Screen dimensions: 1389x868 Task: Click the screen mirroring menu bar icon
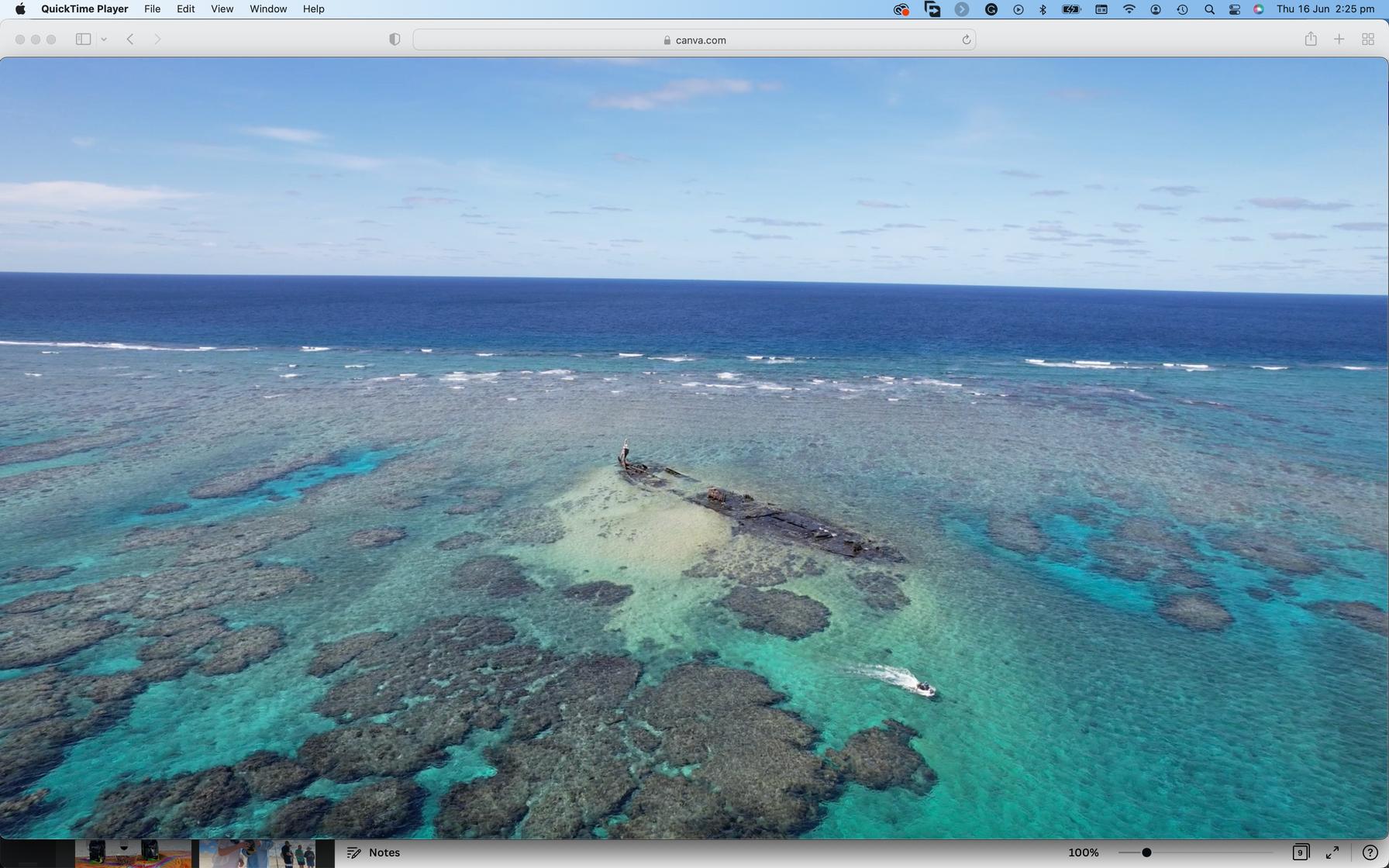pyautogui.click(x=932, y=9)
